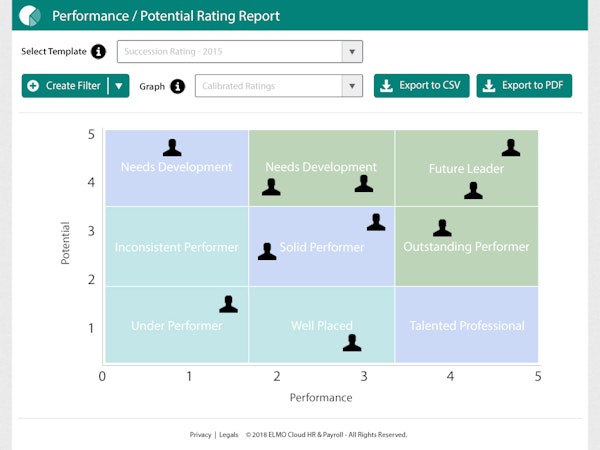Open the Privacy link in footer
The width and height of the screenshot is (600, 450).
pos(200,435)
